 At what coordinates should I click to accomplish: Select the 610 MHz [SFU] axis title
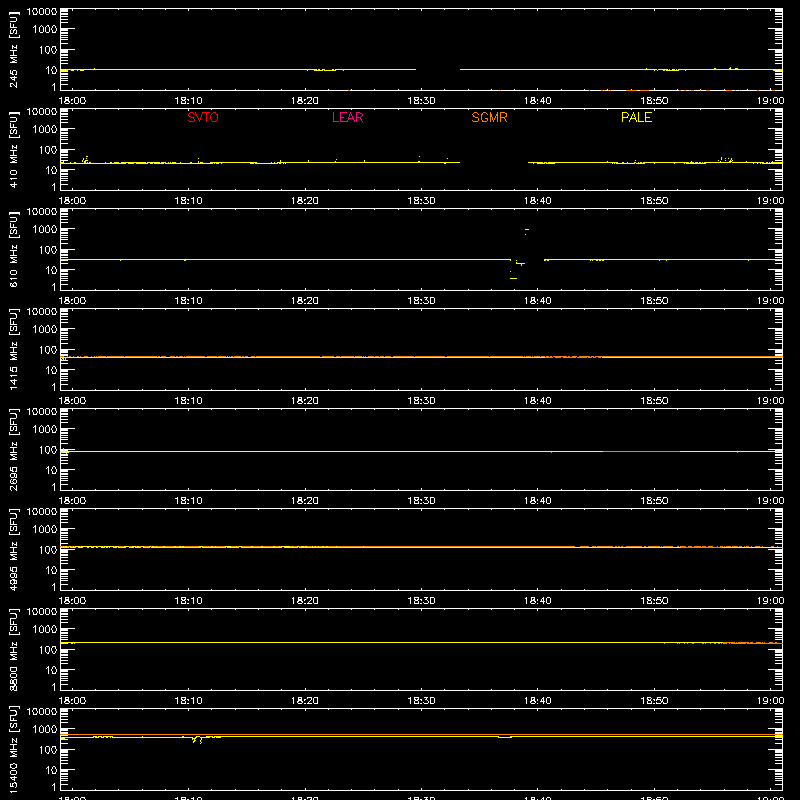[x=13, y=249]
